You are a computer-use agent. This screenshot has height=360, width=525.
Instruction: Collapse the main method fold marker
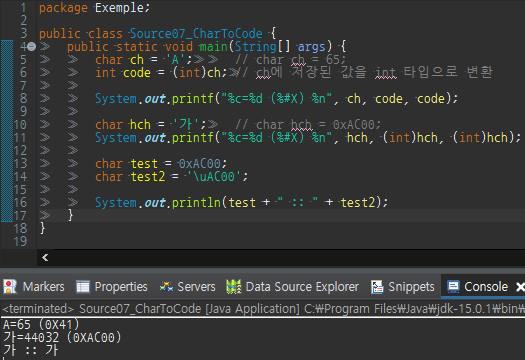click(31, 47)
